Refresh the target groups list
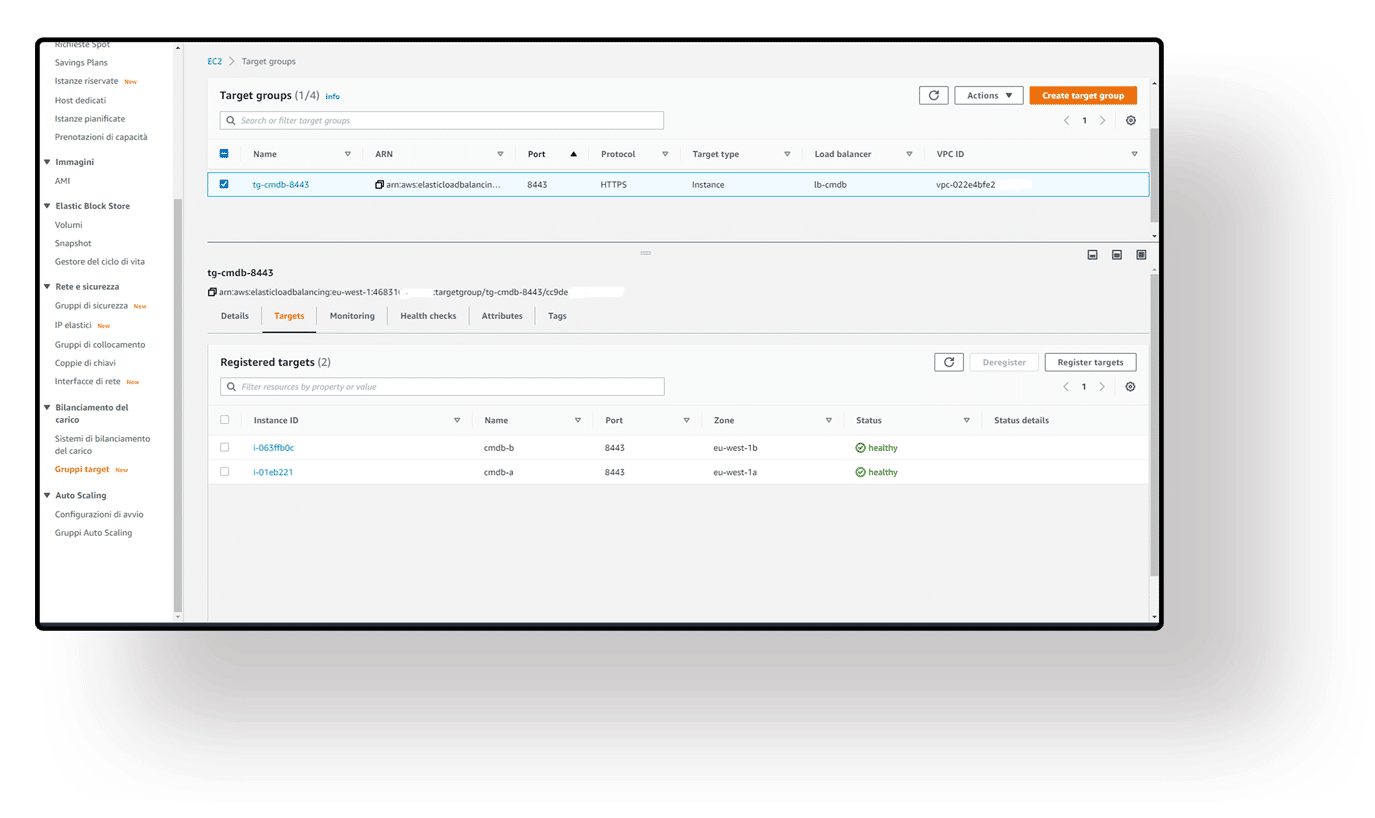 [933, 96]
